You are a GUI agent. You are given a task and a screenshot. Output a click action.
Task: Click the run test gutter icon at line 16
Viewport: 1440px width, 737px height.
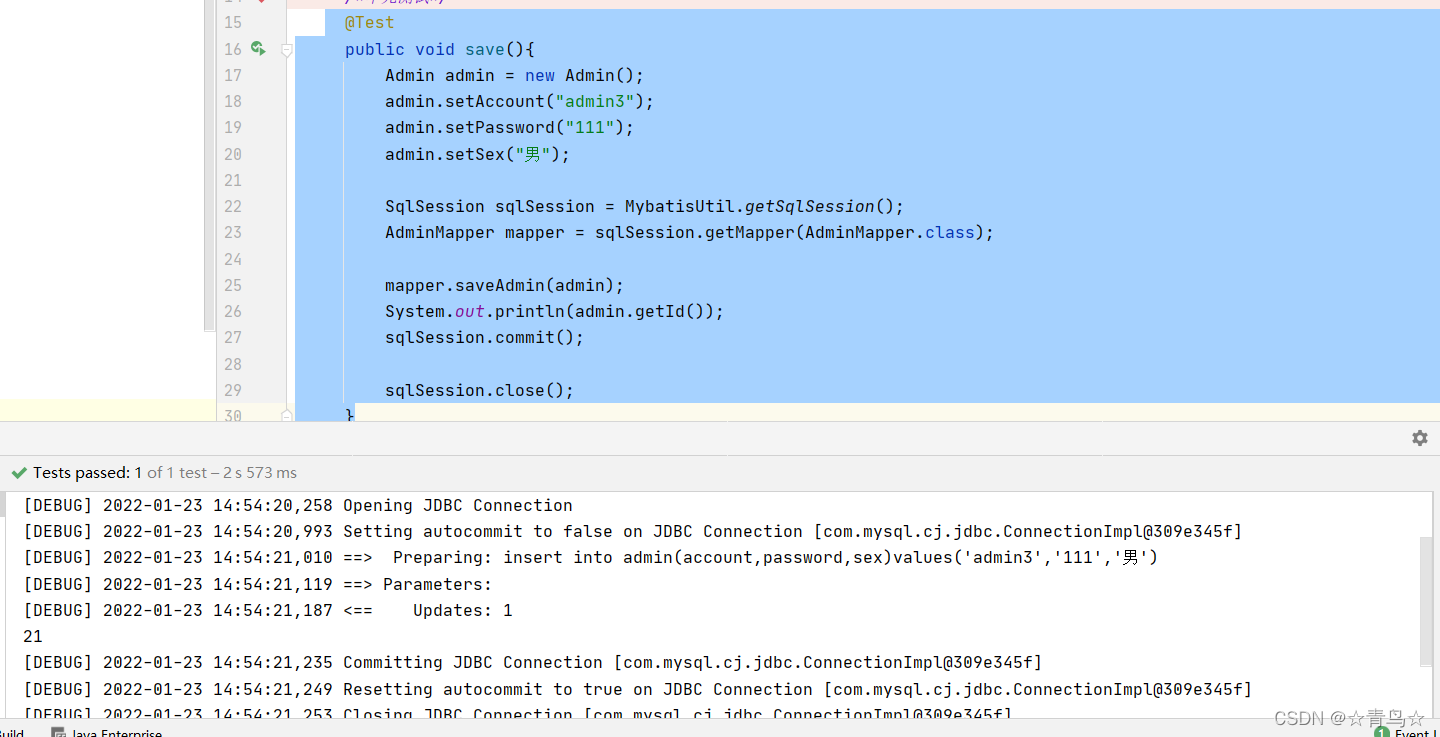[x=258, y=48]
